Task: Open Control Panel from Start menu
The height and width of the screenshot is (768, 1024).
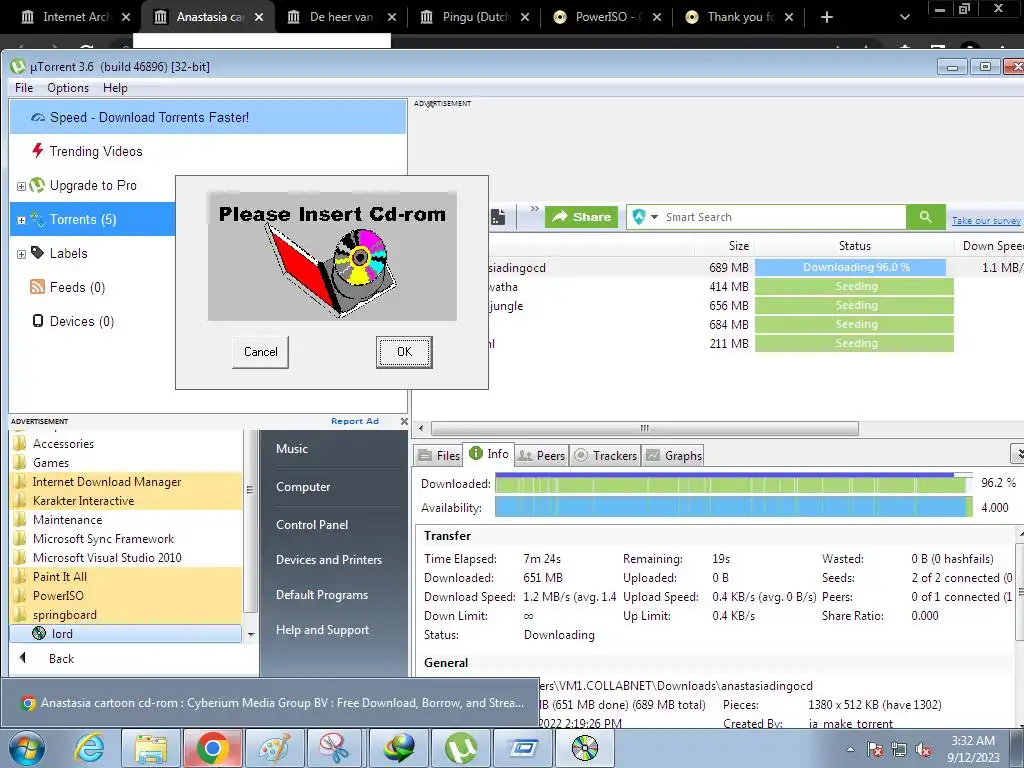Action: coord(312,524)
